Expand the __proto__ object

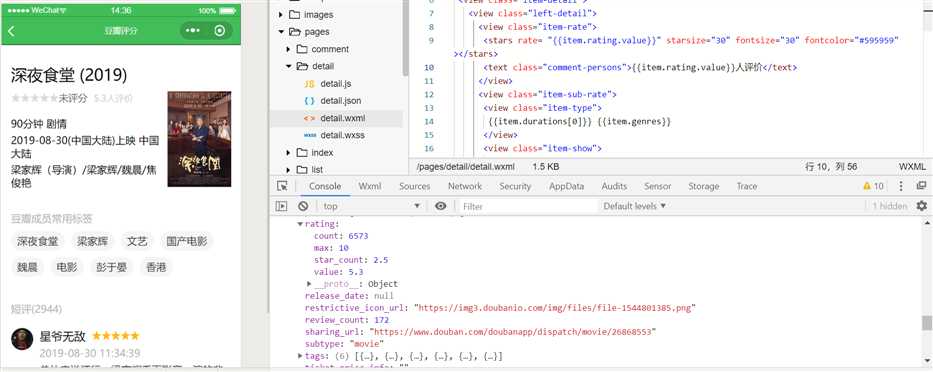coord(309,284)
